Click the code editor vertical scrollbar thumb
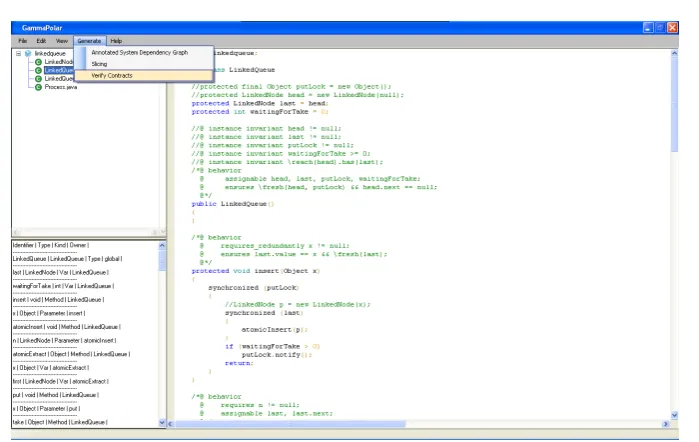The height and width of the screenshot is (442, 699). 674,105
